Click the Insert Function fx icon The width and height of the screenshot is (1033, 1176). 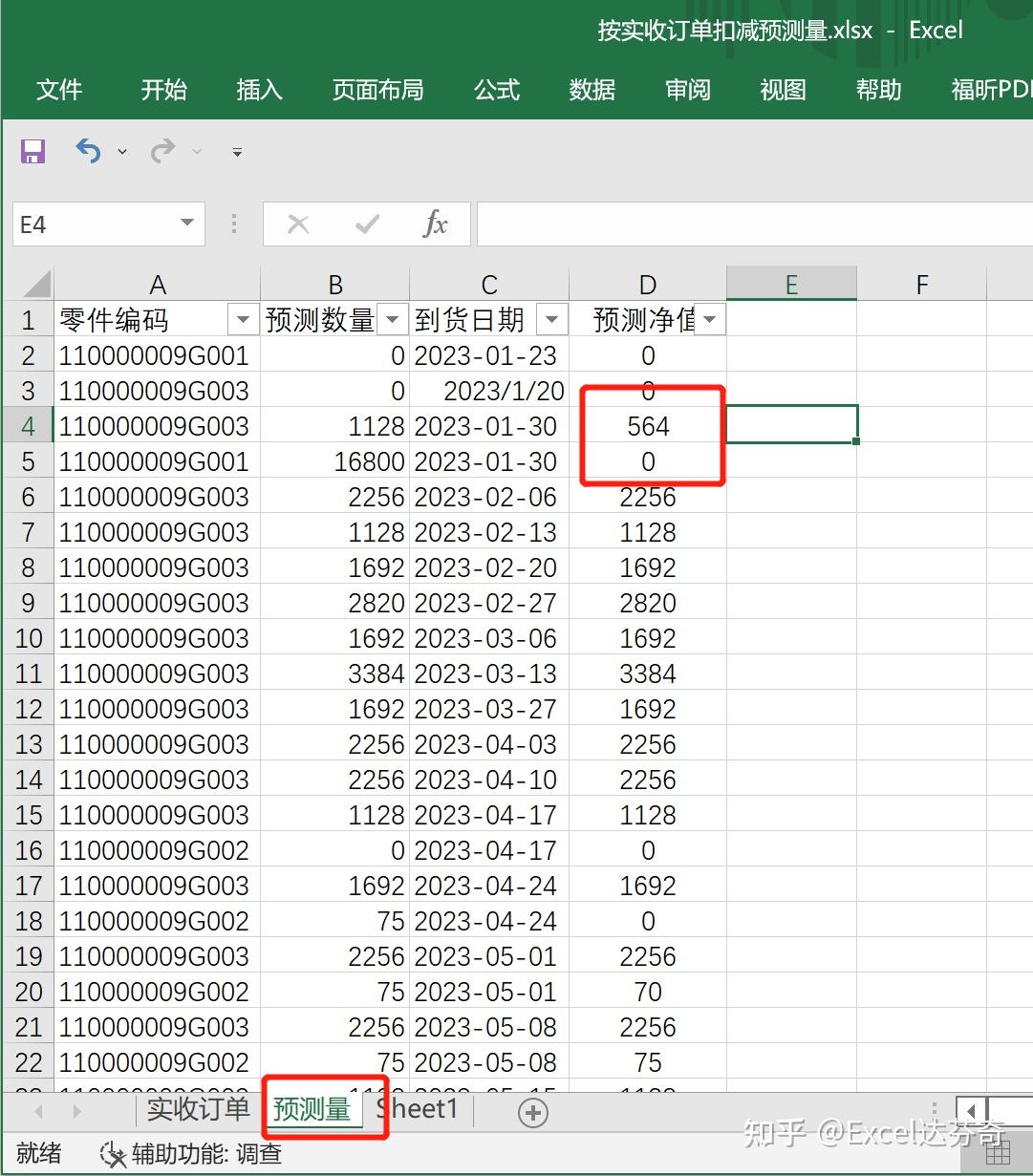[436, 224]
